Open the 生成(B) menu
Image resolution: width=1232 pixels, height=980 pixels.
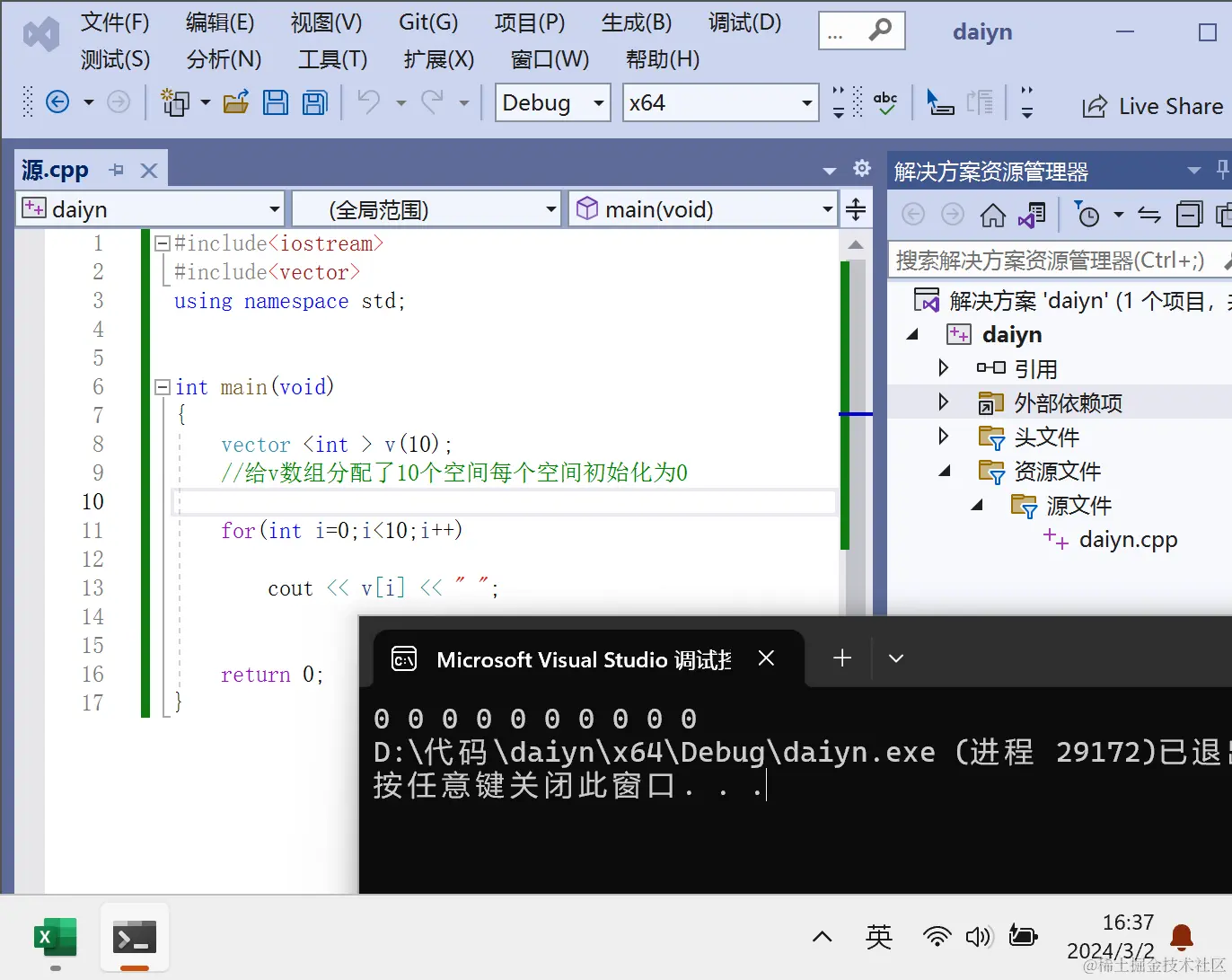[x=637, y=22]
